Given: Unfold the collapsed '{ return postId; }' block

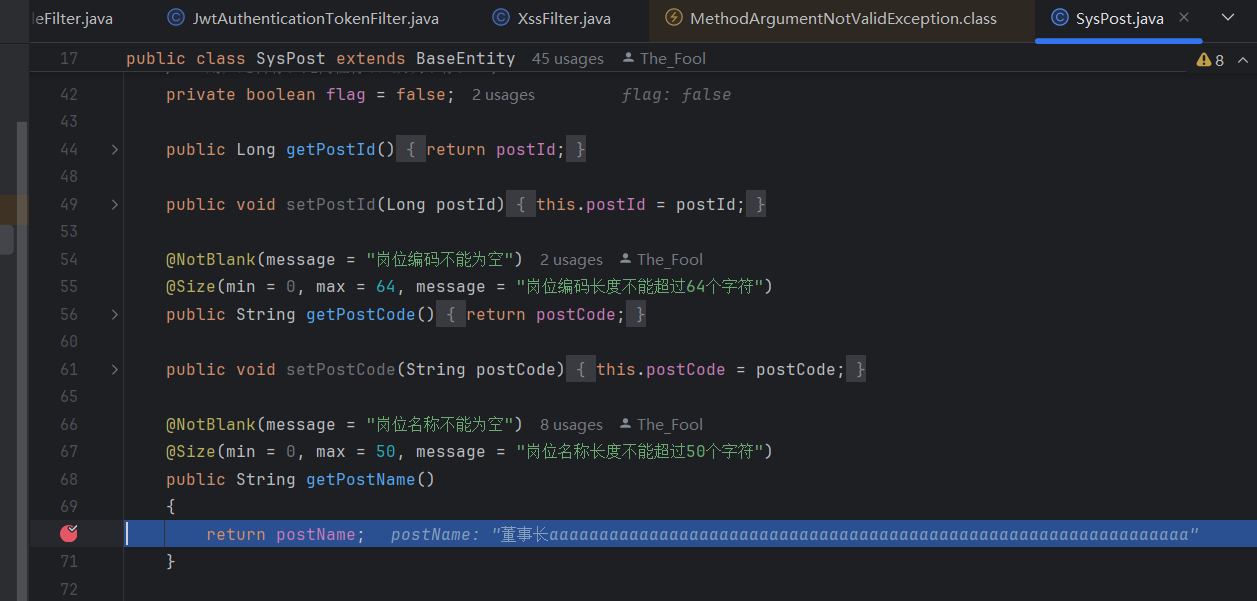Looking at the screenshot, I should [492, 150].
